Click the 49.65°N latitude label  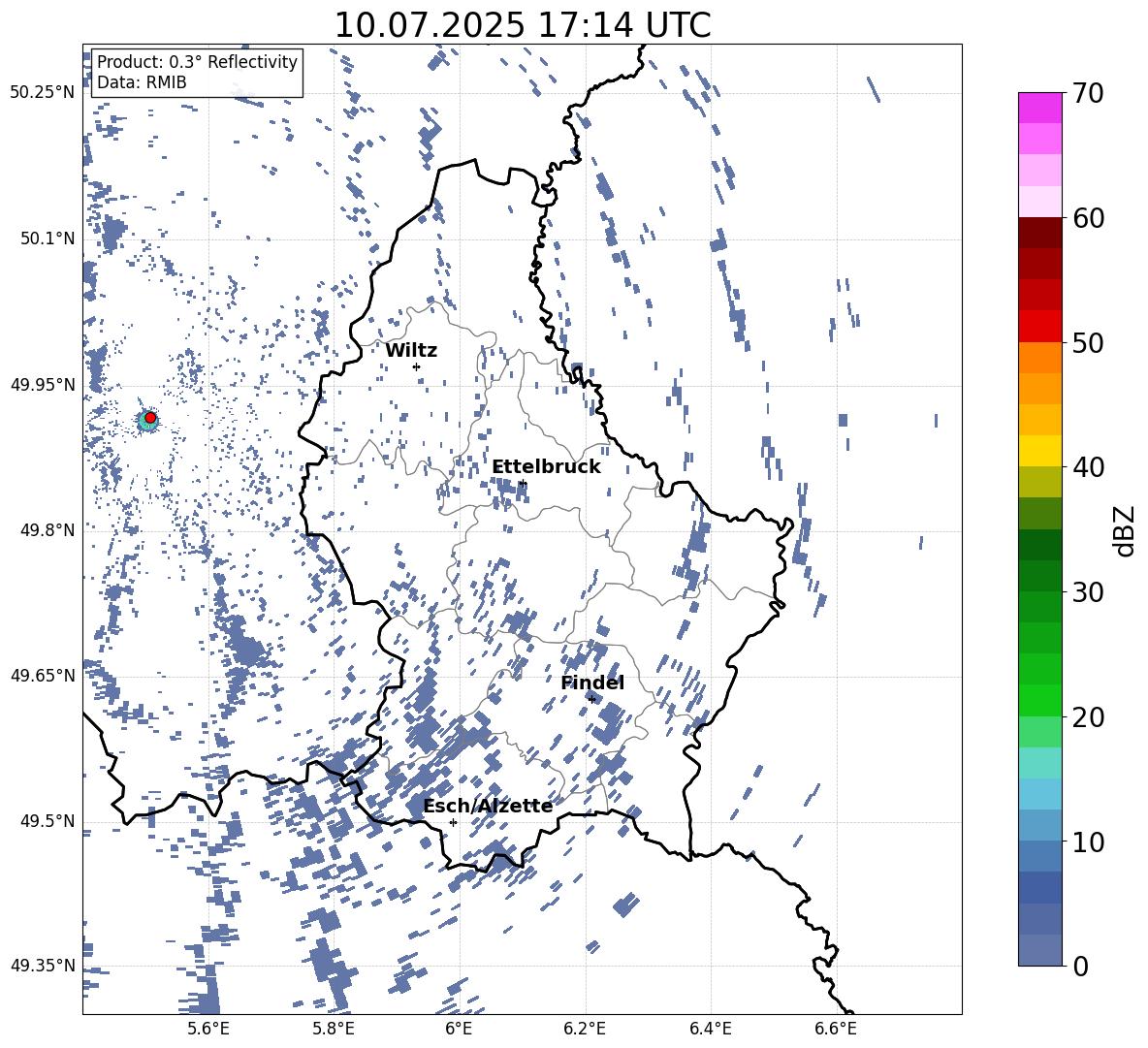pos(43,675)
